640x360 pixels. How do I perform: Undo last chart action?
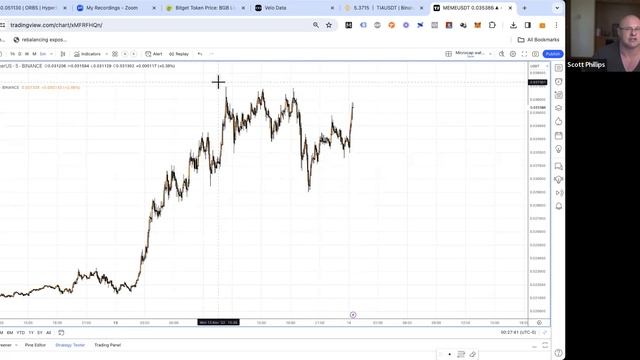click(x=200, y=54)
